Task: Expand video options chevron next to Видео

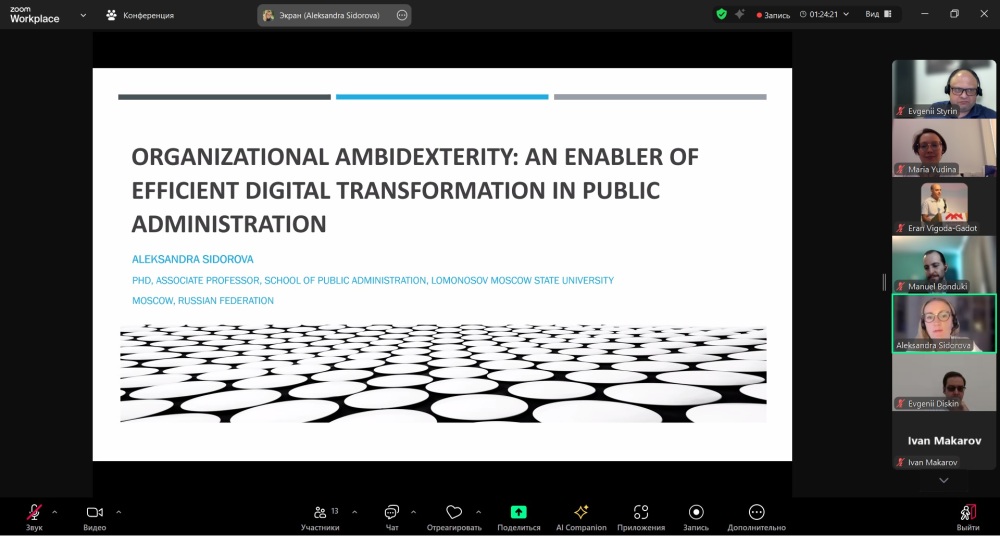Action: click(x=119, y=512)
